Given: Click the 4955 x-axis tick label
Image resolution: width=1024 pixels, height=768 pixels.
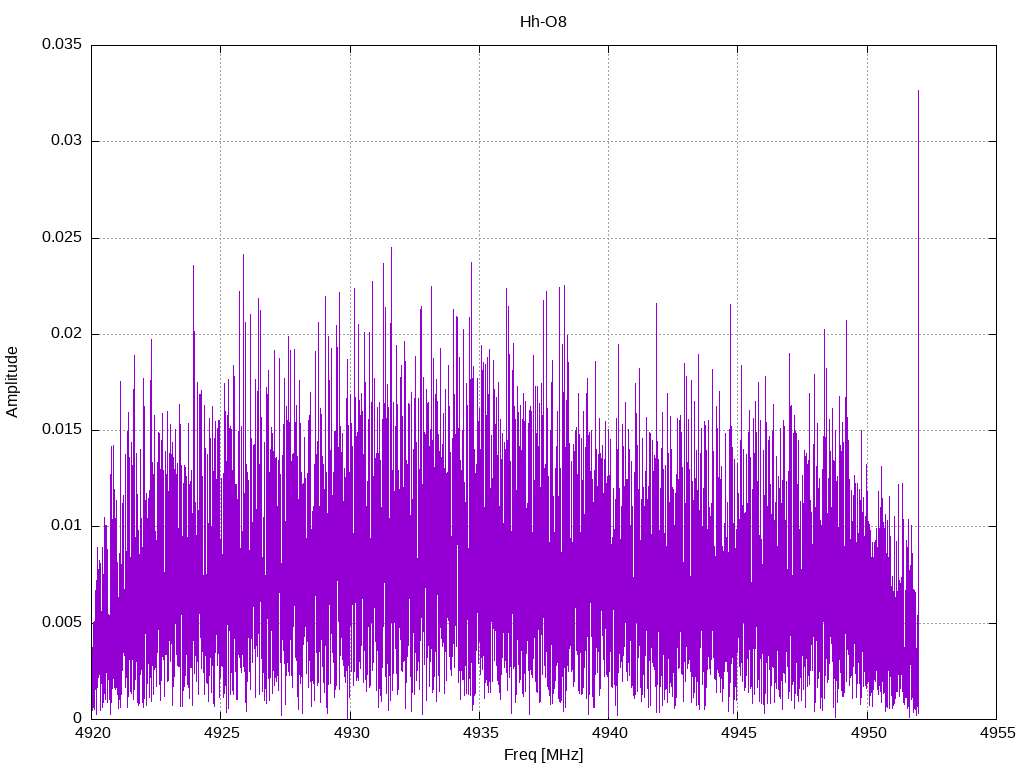Looking at the screenshot, I should click(x=995, y=734).
